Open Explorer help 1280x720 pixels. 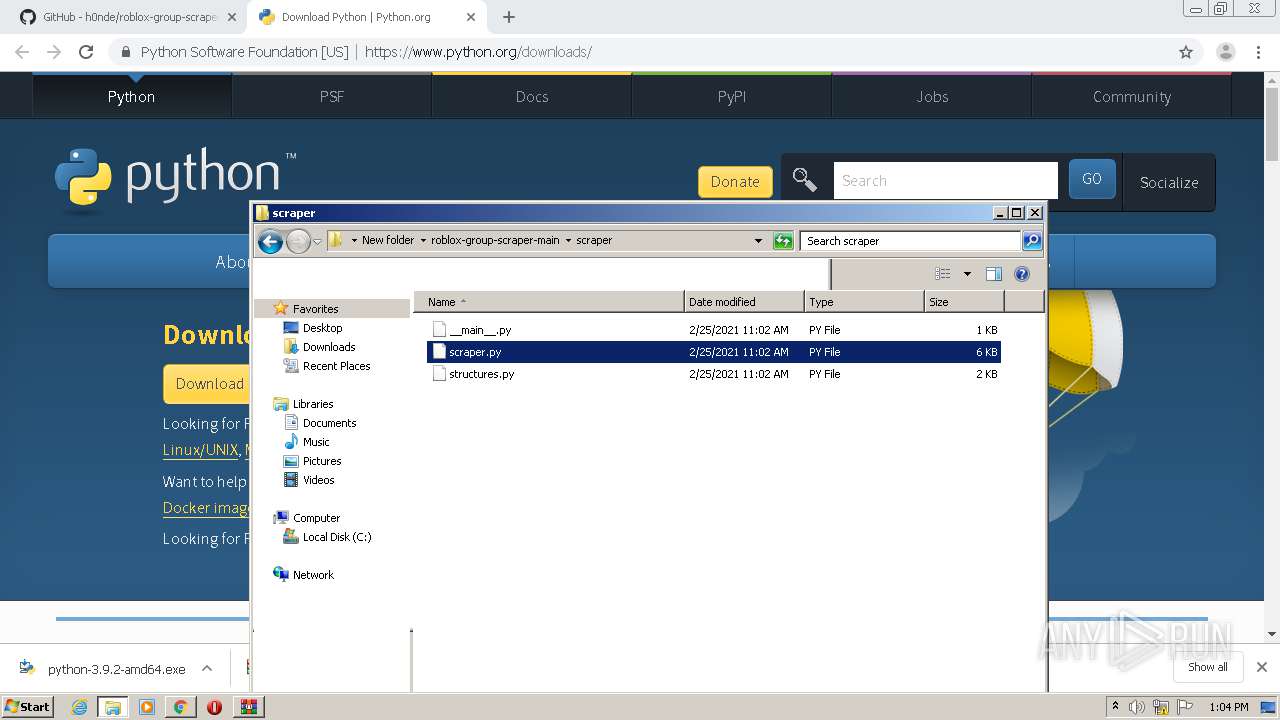(1022, 274)
